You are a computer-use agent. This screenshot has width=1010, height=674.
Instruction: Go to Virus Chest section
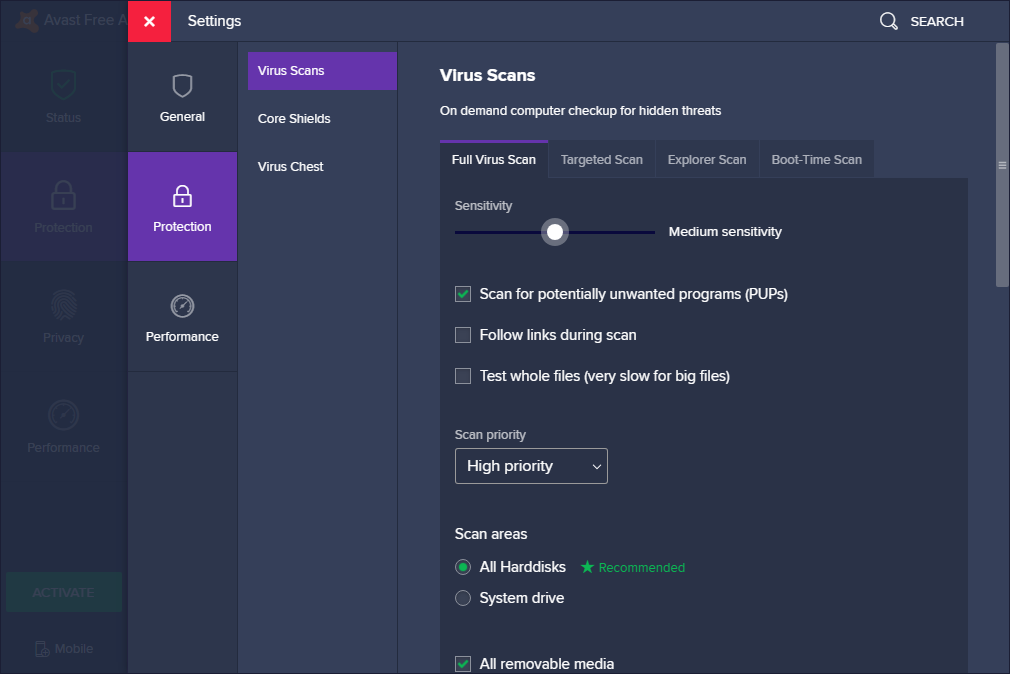point(291,167)
